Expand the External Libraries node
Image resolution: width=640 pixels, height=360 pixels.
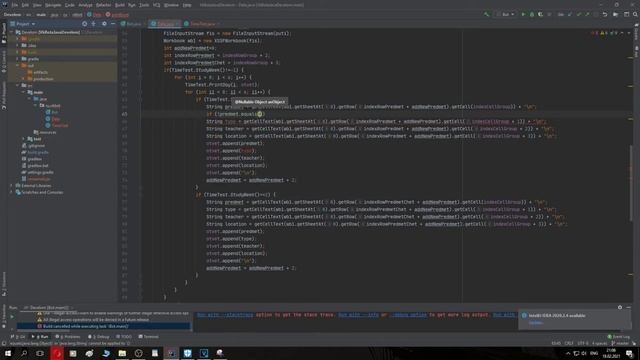click(x=11, y=186)
